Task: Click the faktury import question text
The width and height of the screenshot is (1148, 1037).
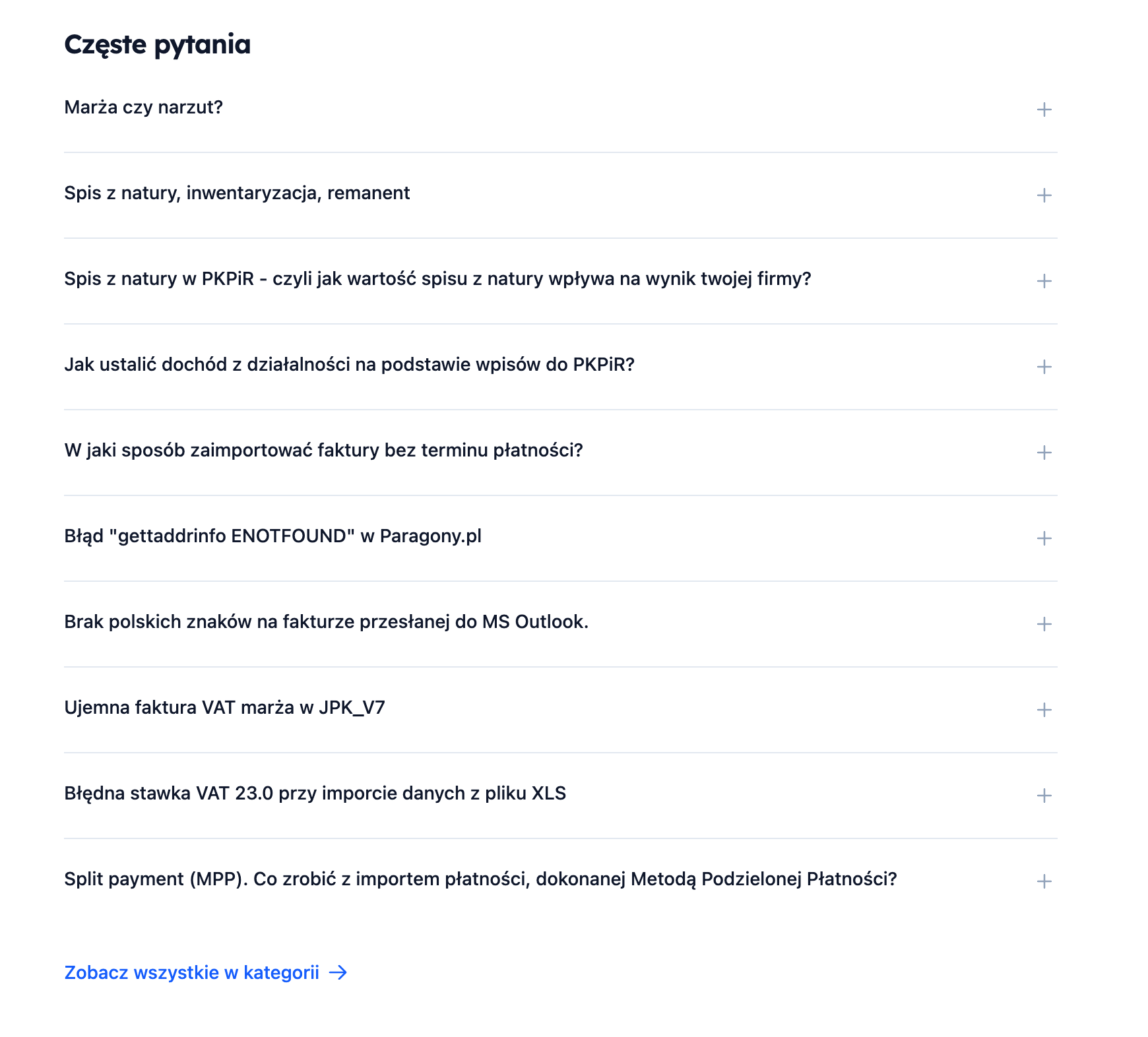Action: click(x=324, y=450)
